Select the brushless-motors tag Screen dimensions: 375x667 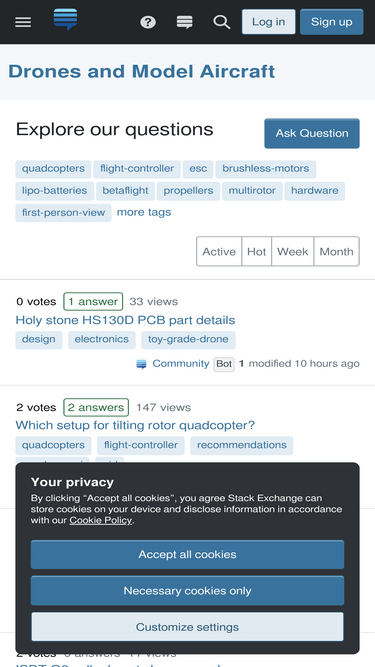point(266,169)
